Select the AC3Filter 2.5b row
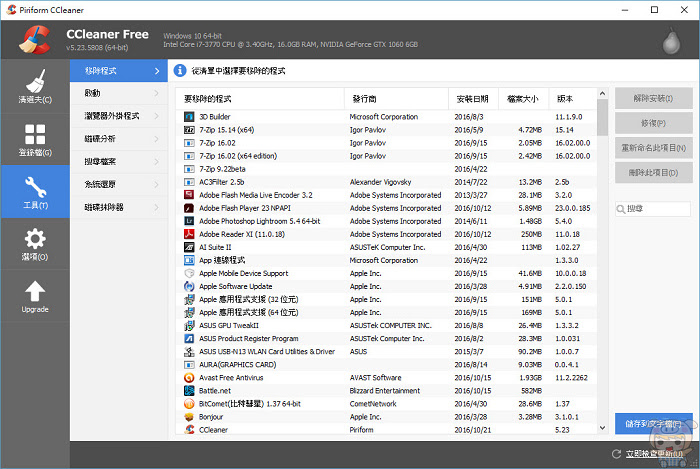This screenshot has height=469, width=700. click(387, 182)
